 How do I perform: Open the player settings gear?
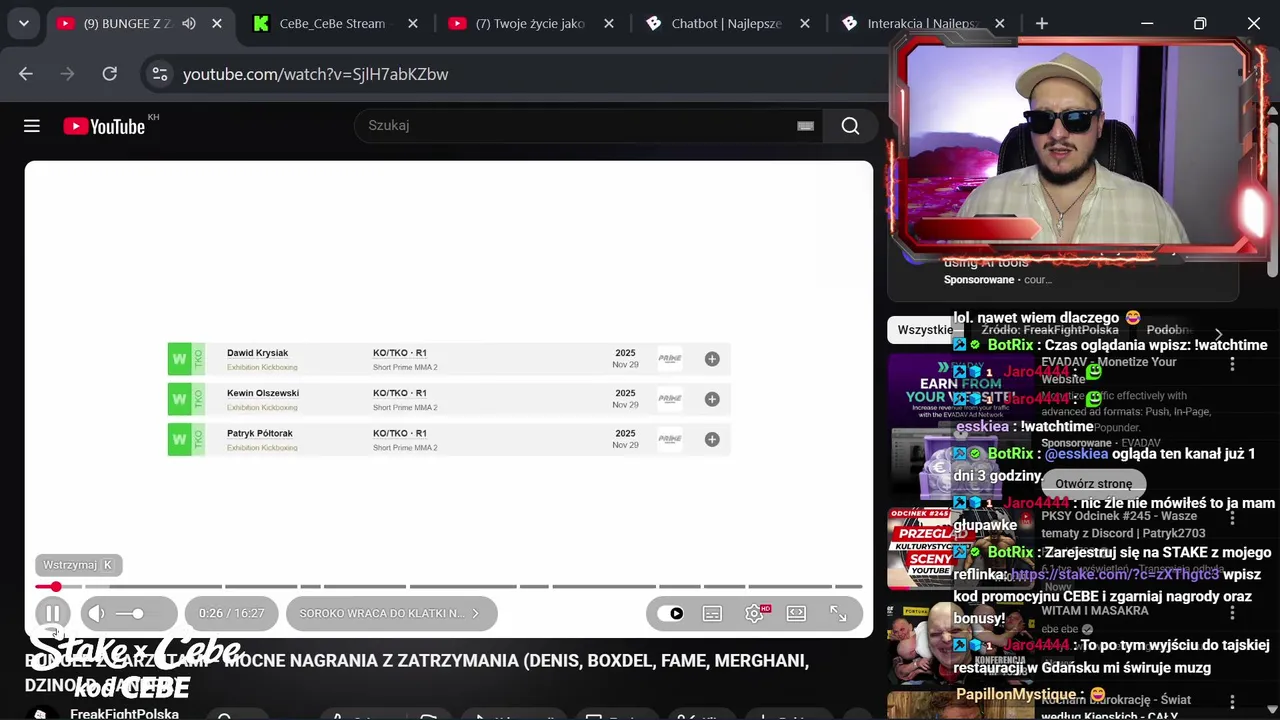click(x=755, y=613)
